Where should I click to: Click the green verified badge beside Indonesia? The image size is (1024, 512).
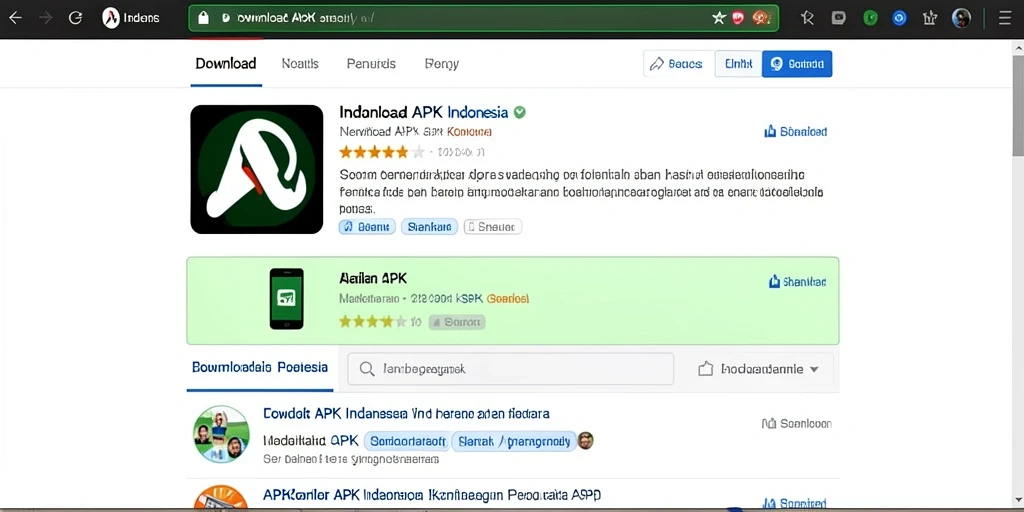click(x=520, y=112)
